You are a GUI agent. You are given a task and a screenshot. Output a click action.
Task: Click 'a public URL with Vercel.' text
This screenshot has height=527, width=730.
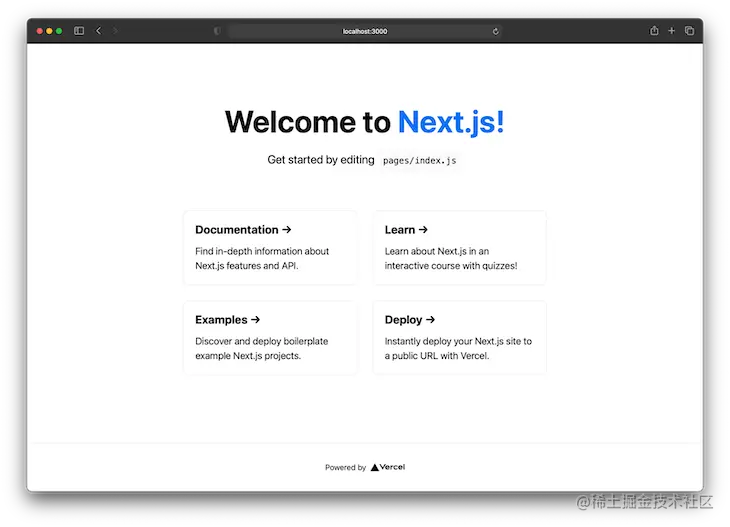[437, 356]
